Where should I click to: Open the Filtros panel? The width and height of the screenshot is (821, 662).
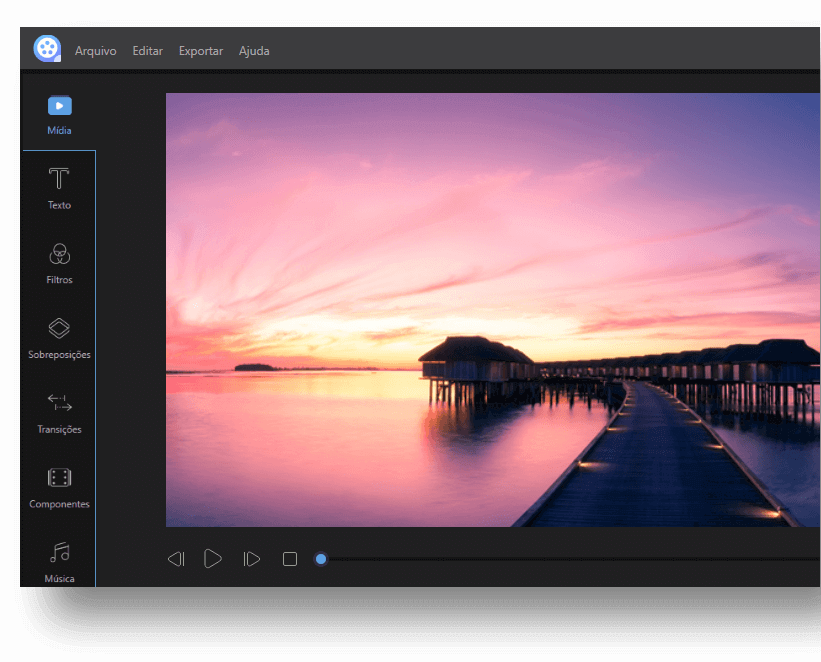point(59,263)
